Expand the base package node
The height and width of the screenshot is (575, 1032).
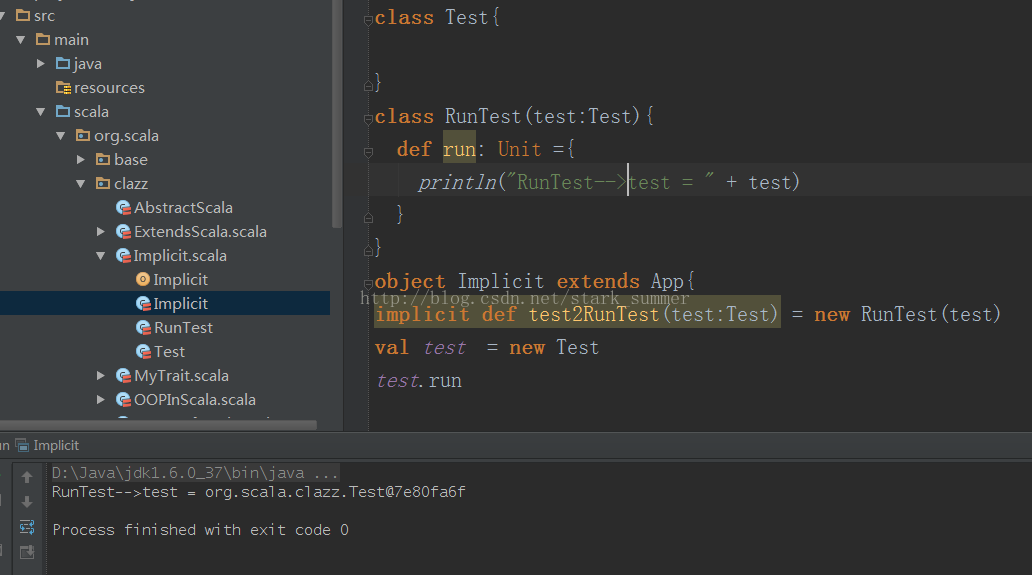point(82,160)
